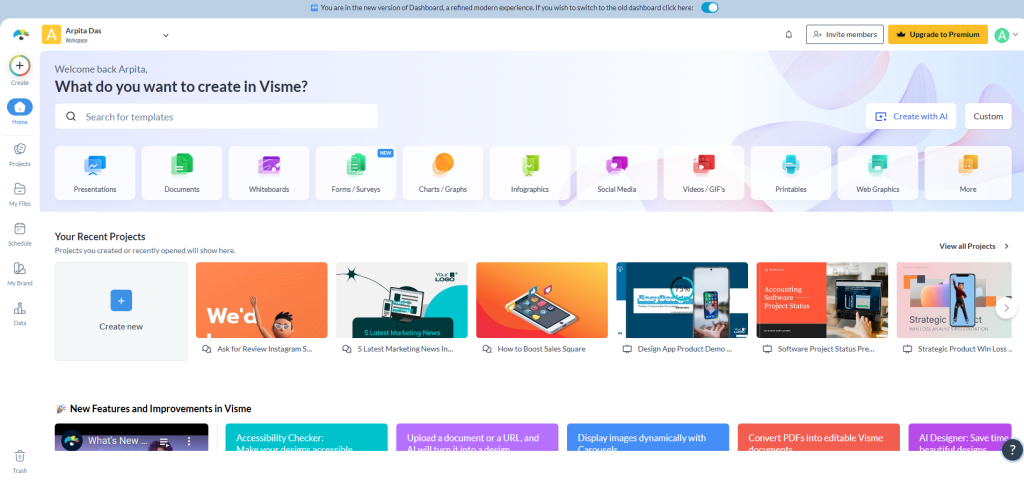Click the user avatar icon
The width and height of the screenshot is (1024, 481).
tap(1001, 35)
